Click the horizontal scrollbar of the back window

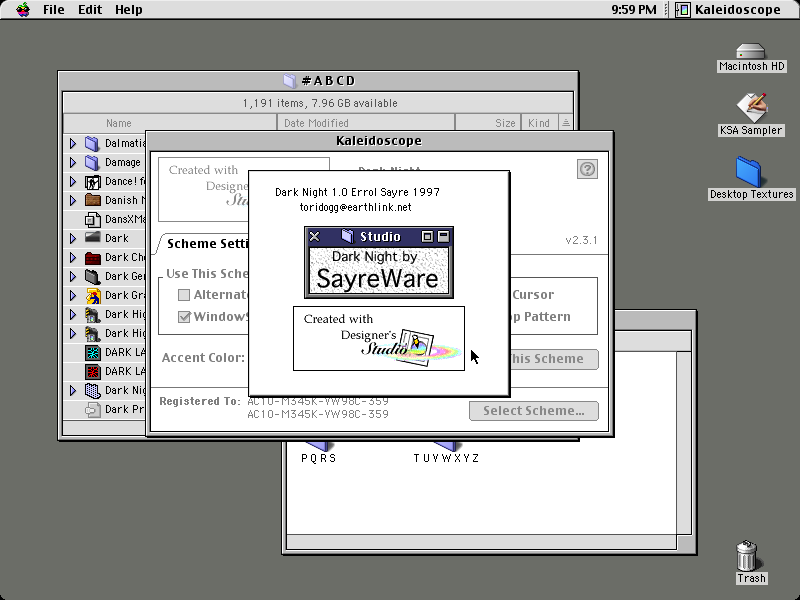click(x=482, y=542)
